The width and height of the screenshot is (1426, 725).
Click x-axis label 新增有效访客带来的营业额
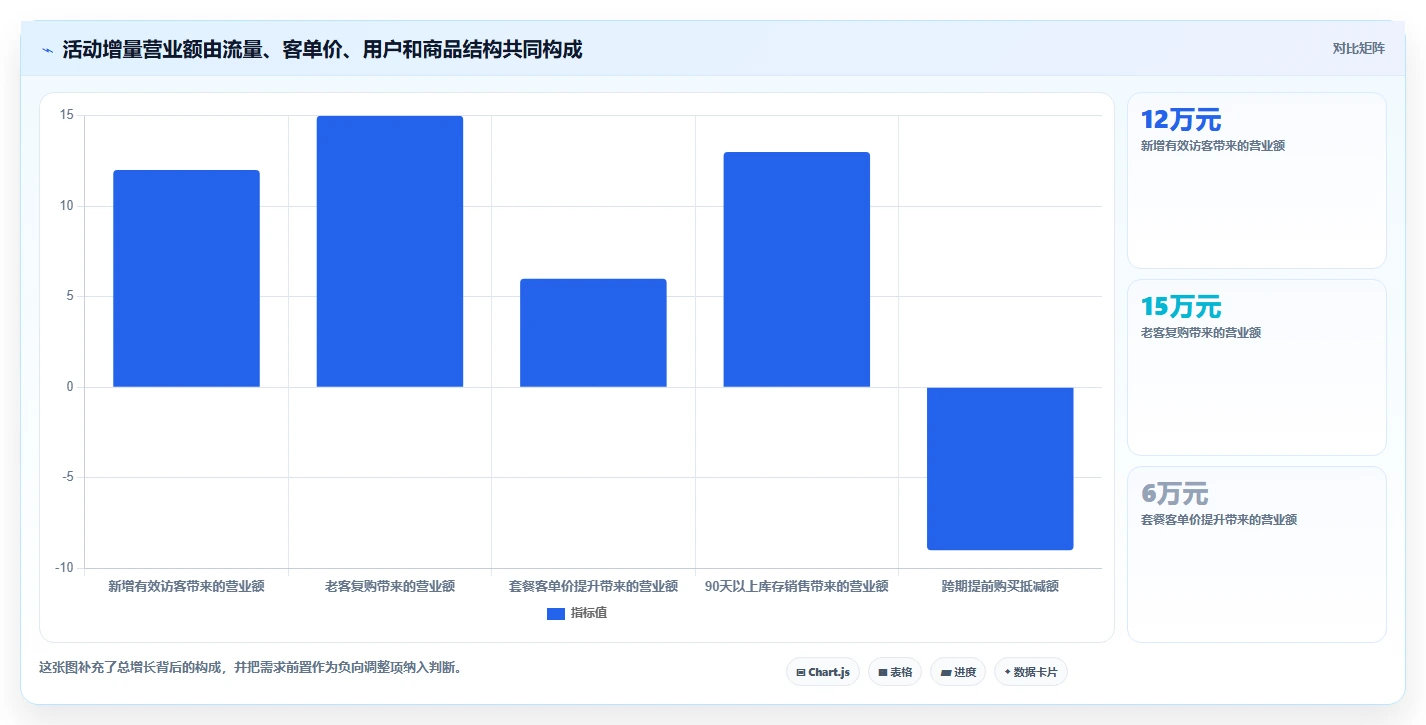tap(186, 586)
